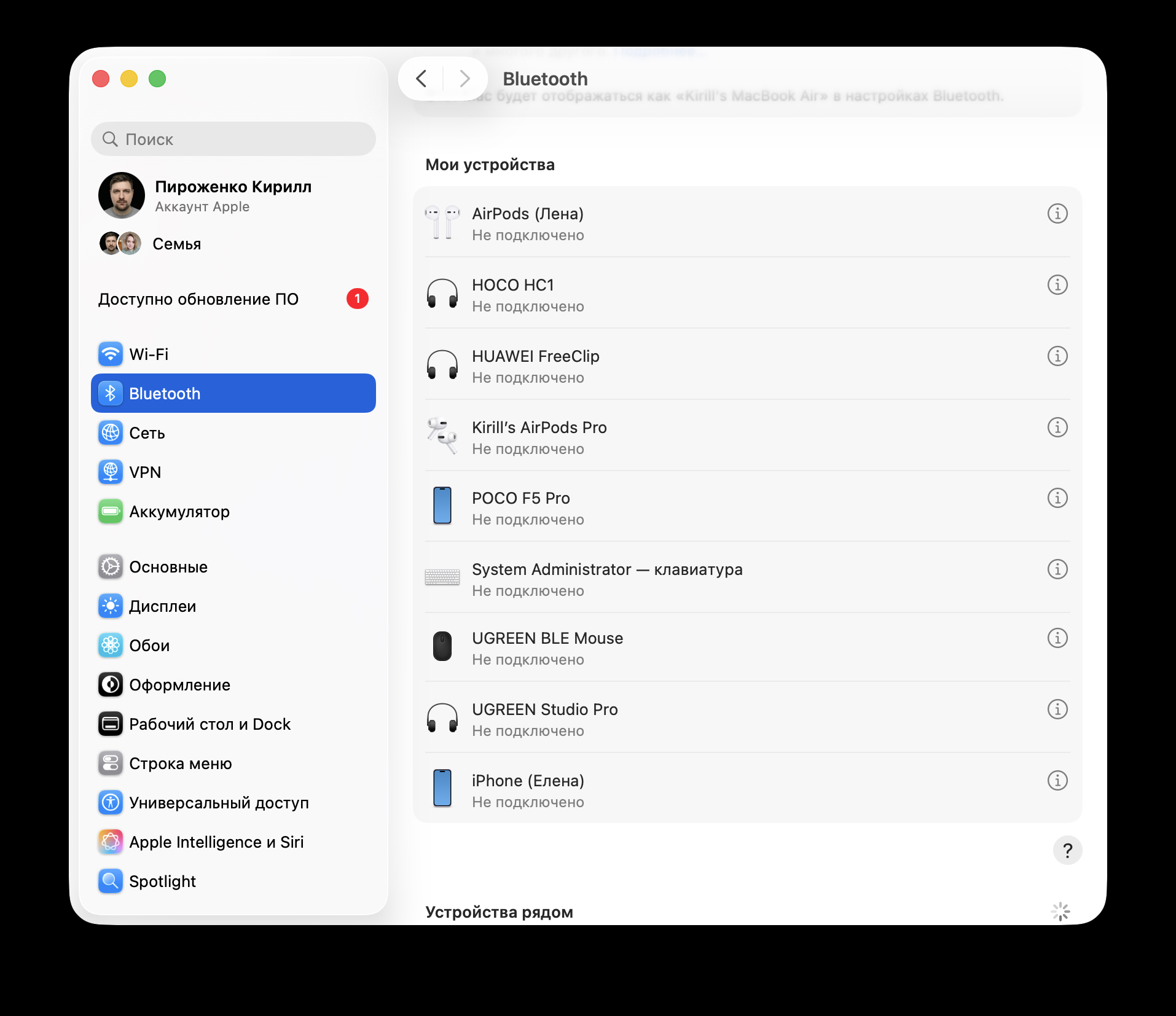
Task: Open Аккумулятор settings in sidebar
Action: click(233, 512)
